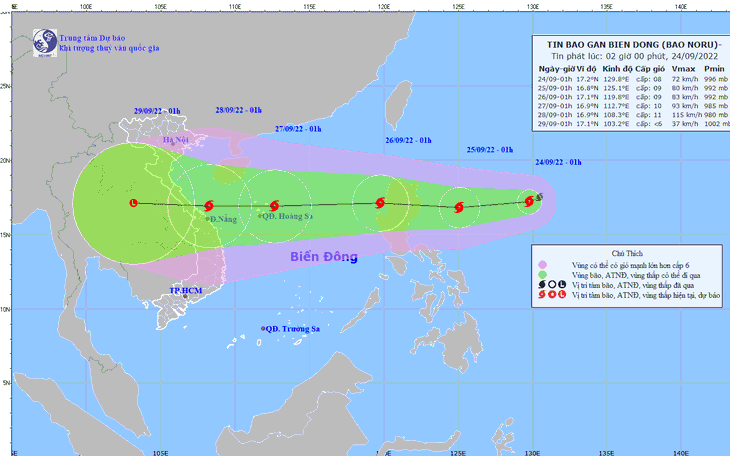730x456 pixels.
Task: Click the storm symbol at 25/09/22 position
Action: coord(459,207)
